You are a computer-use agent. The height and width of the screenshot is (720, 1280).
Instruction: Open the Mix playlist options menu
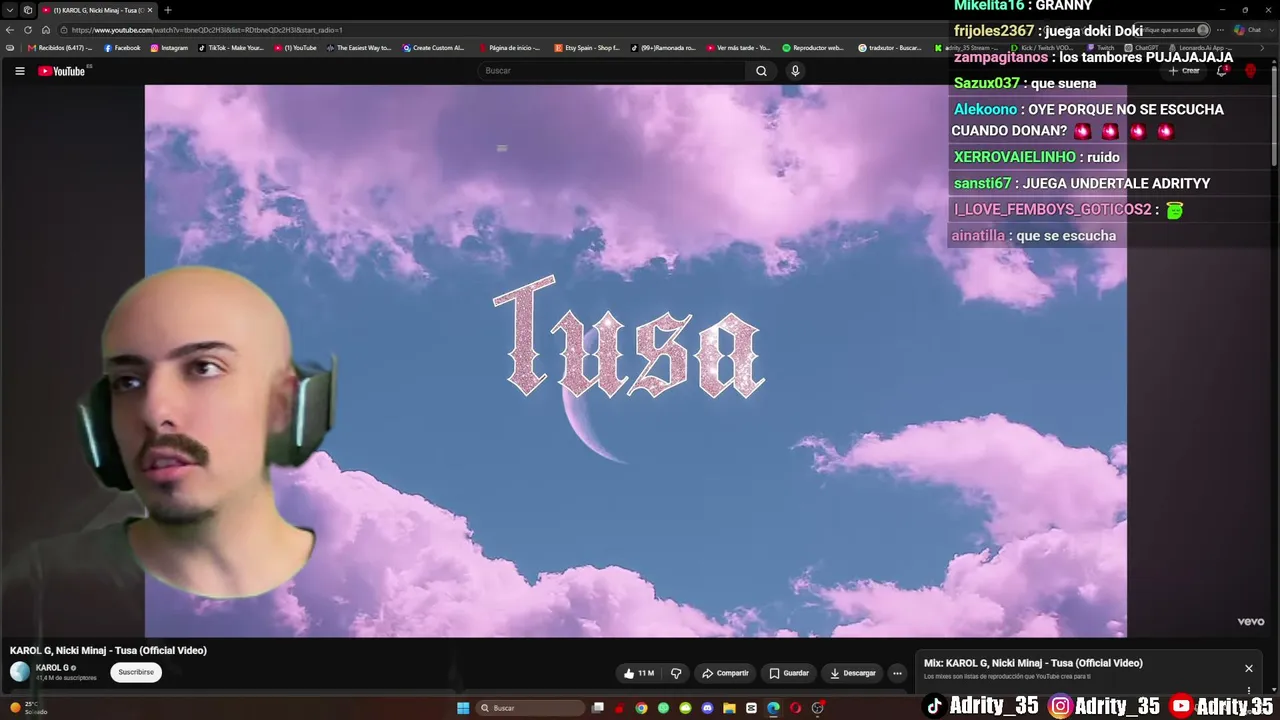[x=1248, y=690]
